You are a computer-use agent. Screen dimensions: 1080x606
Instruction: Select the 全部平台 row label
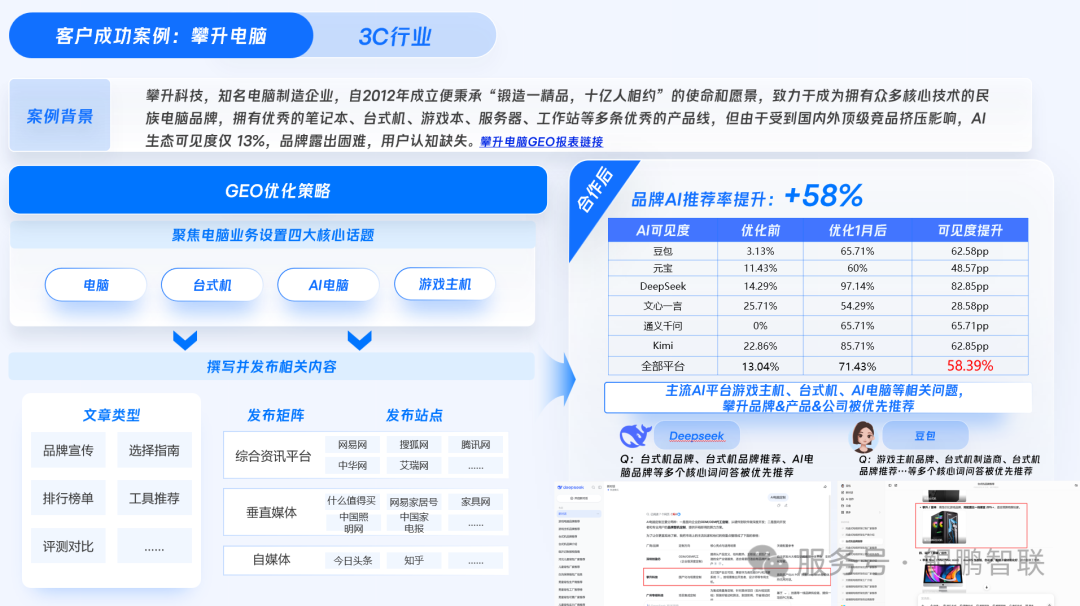pos(663,366)
